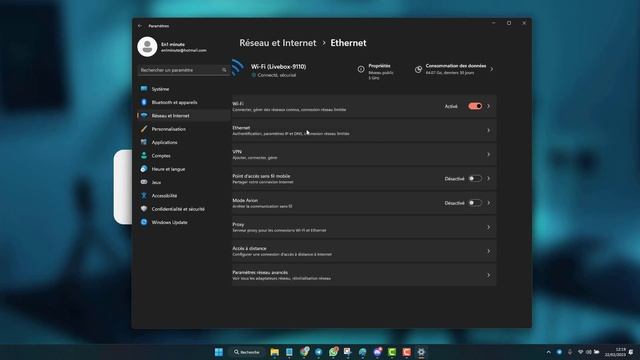Go to Comptes settings

pyautogui.click(x=184, y=156)
